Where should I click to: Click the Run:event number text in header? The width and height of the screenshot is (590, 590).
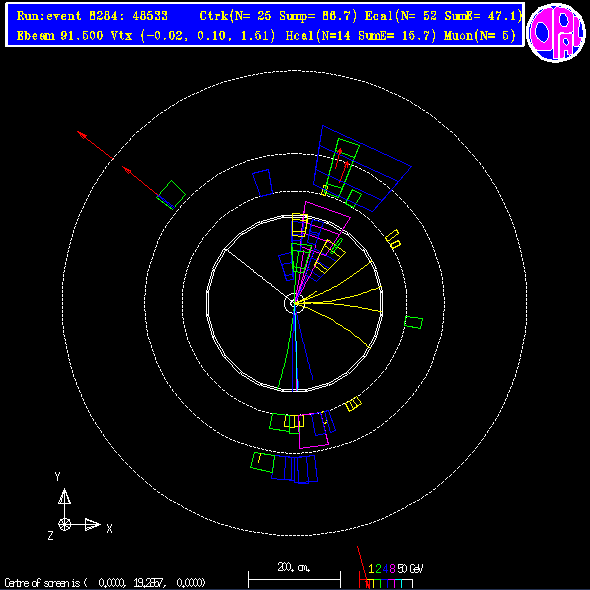point(92,16)
